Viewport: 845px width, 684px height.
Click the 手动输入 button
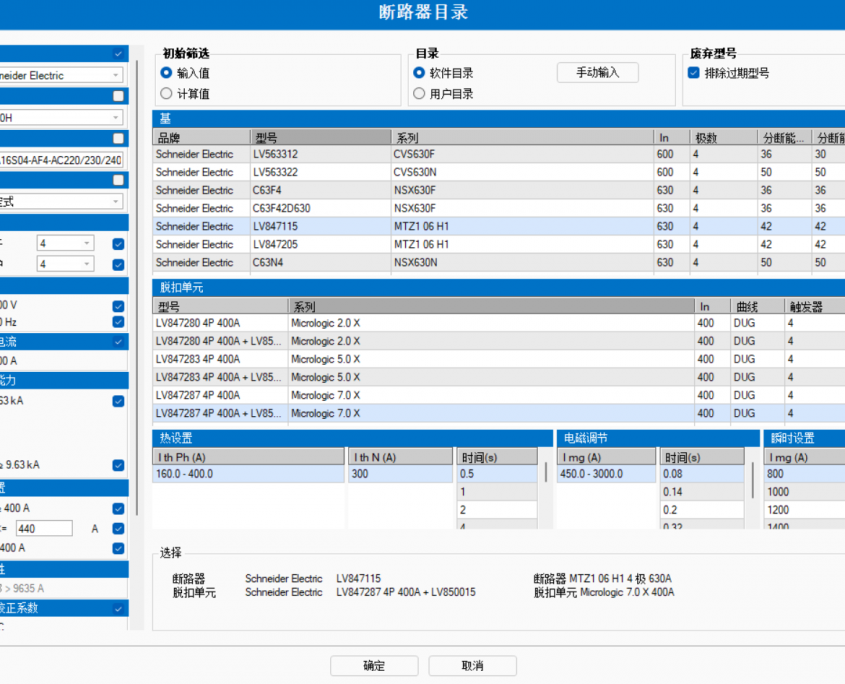pyautogui.click(x=598, y=73)
